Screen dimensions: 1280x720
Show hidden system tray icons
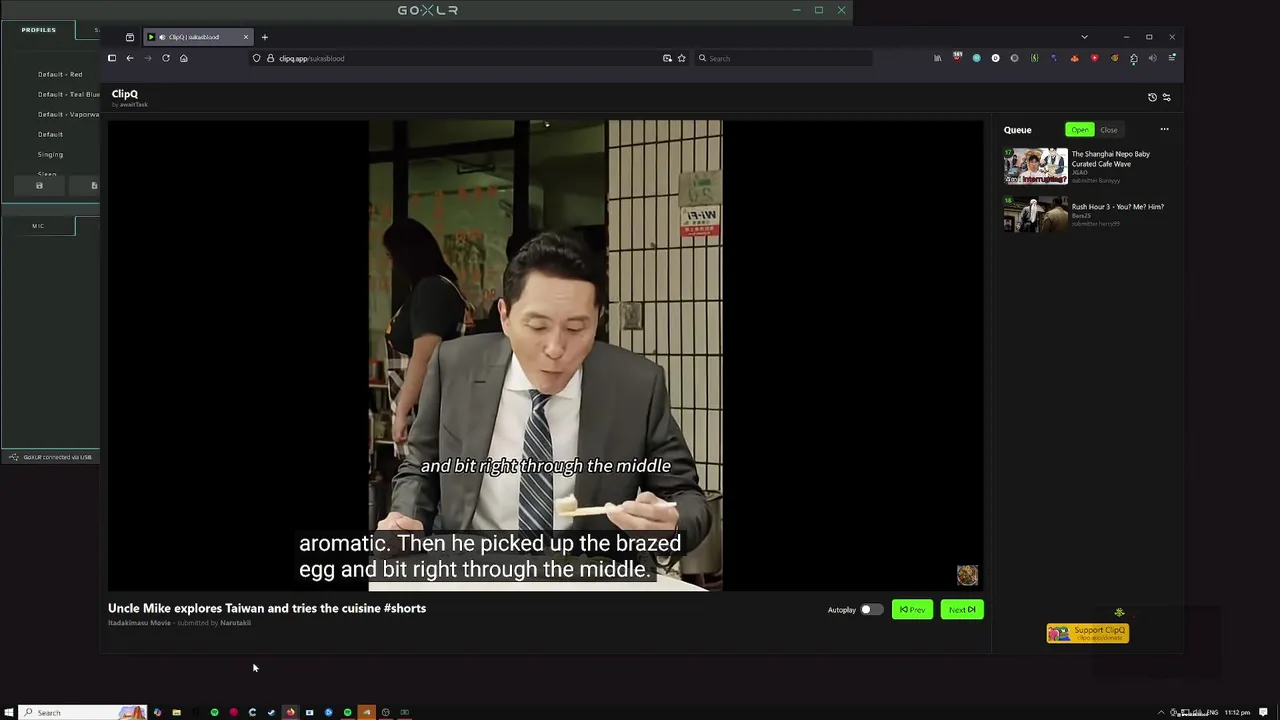pyautogui.click(x=1161, y=712)
